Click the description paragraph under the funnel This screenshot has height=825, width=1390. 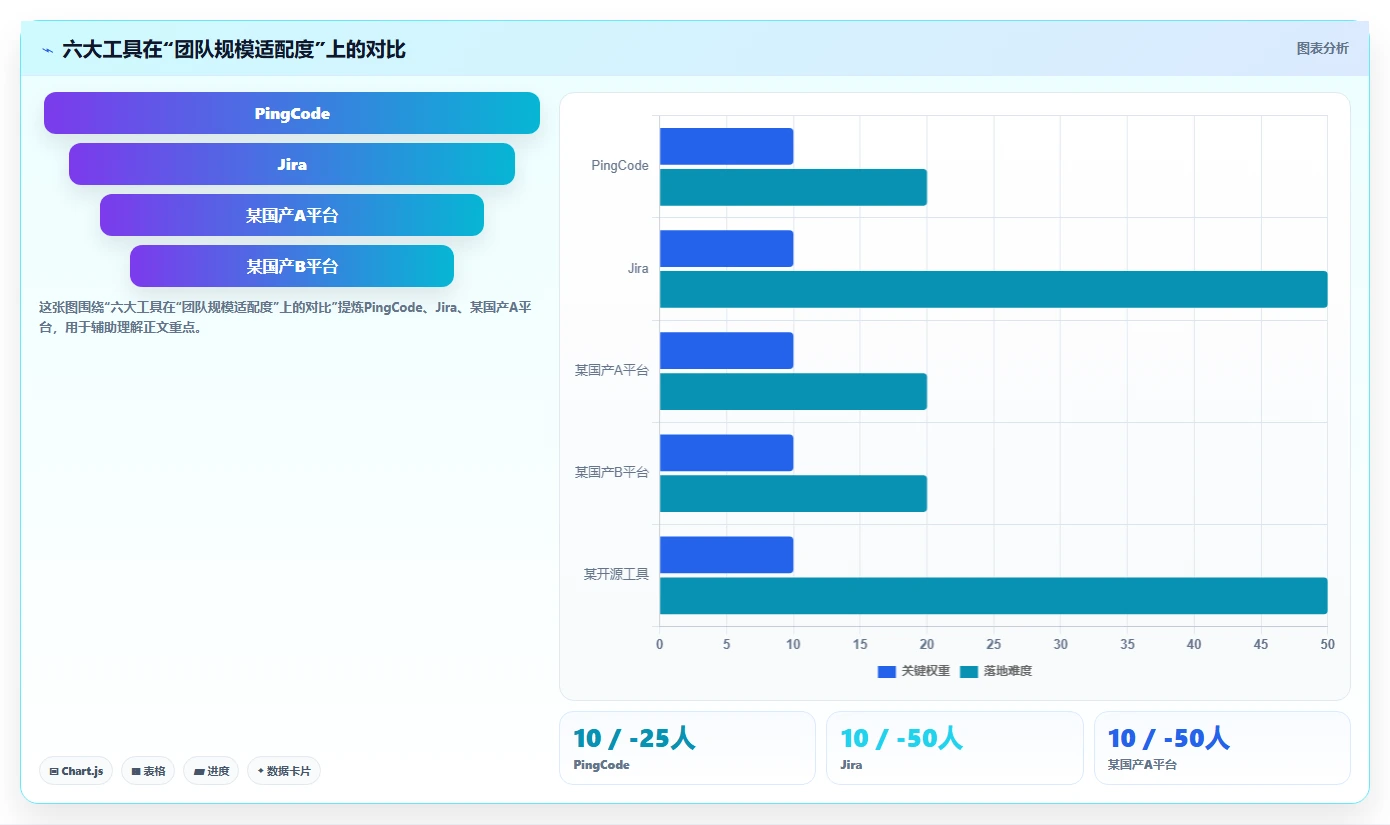(285, 317)
